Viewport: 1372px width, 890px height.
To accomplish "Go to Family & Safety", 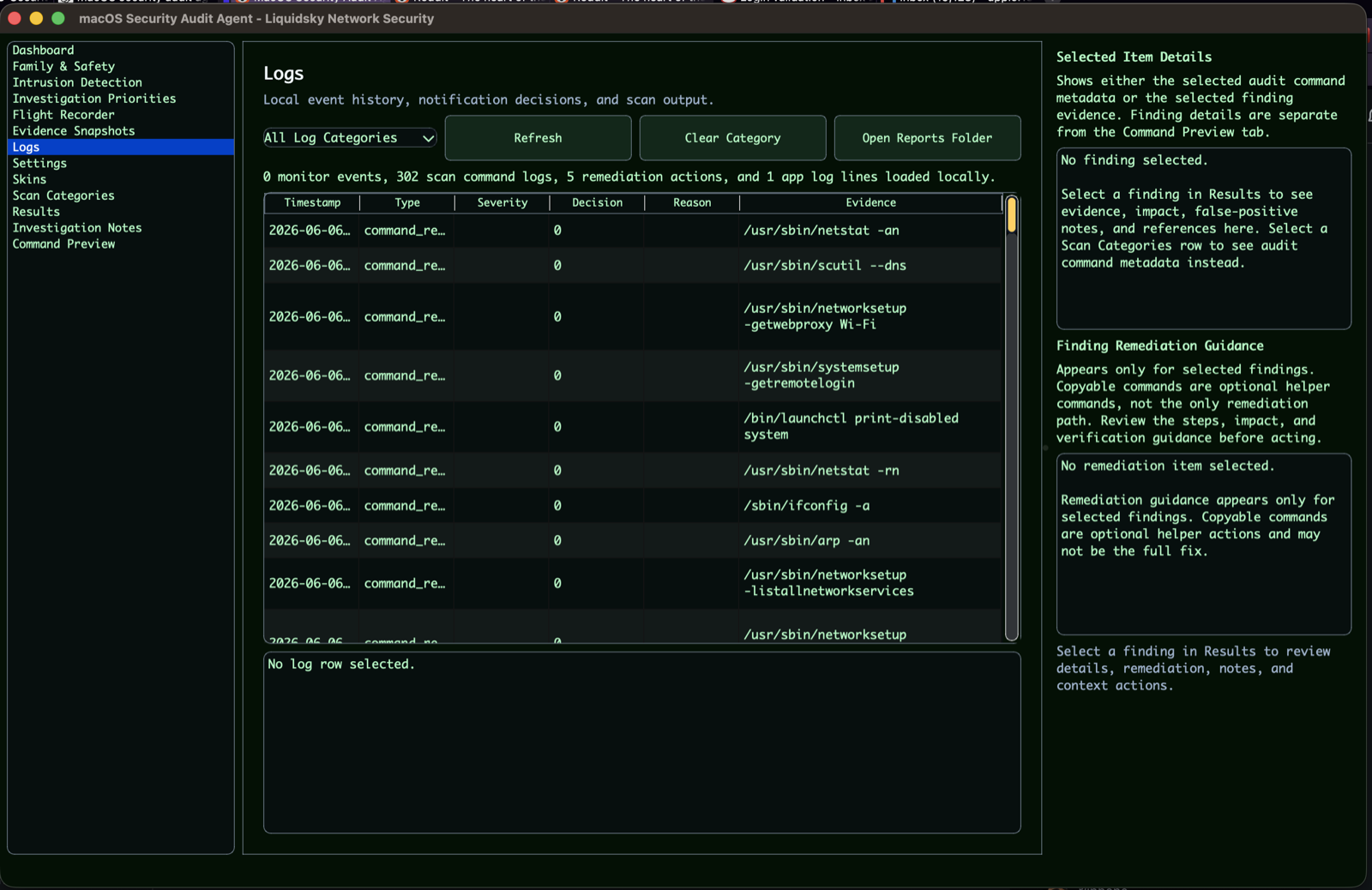I will coord(121,66).
